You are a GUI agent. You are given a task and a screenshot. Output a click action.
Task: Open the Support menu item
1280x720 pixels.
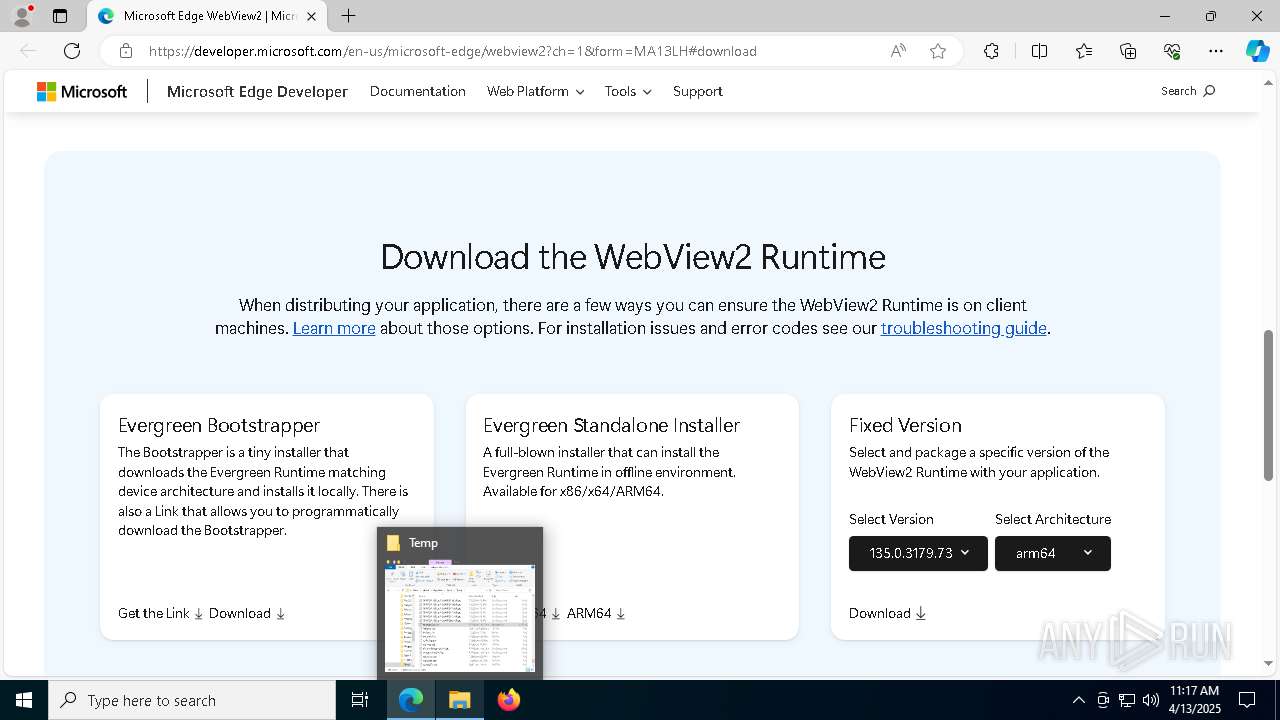coord(697,91)
